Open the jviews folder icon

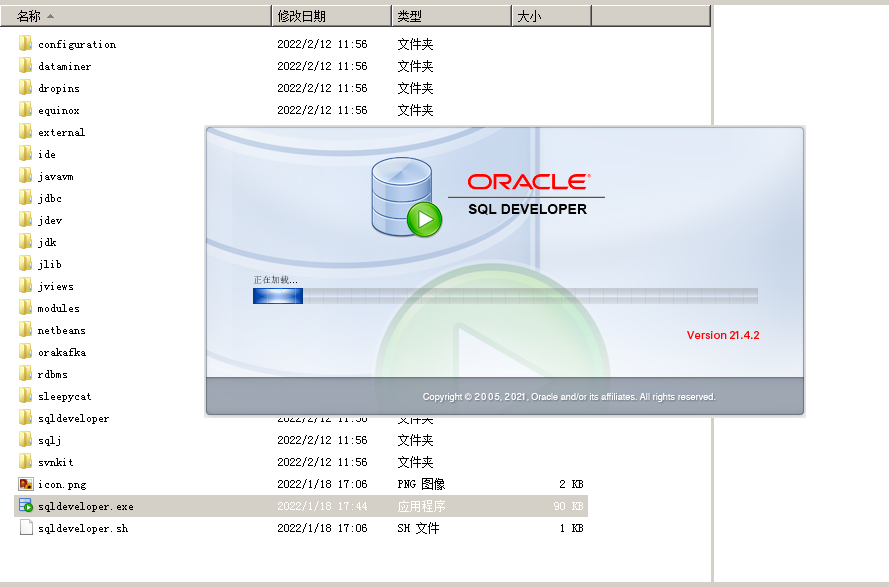(23, 286)
